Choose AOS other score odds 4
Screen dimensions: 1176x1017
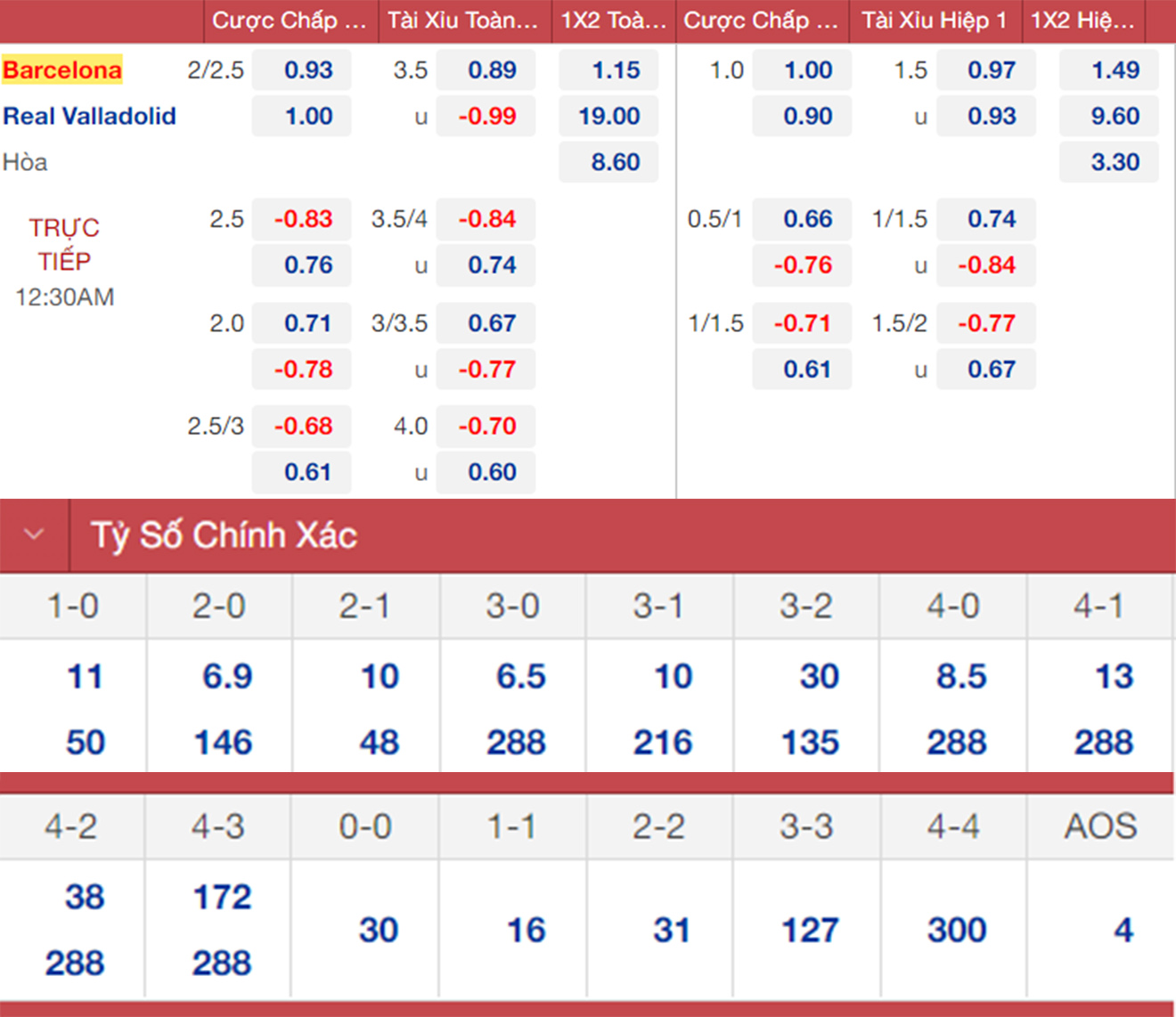tap(1123, 931)
